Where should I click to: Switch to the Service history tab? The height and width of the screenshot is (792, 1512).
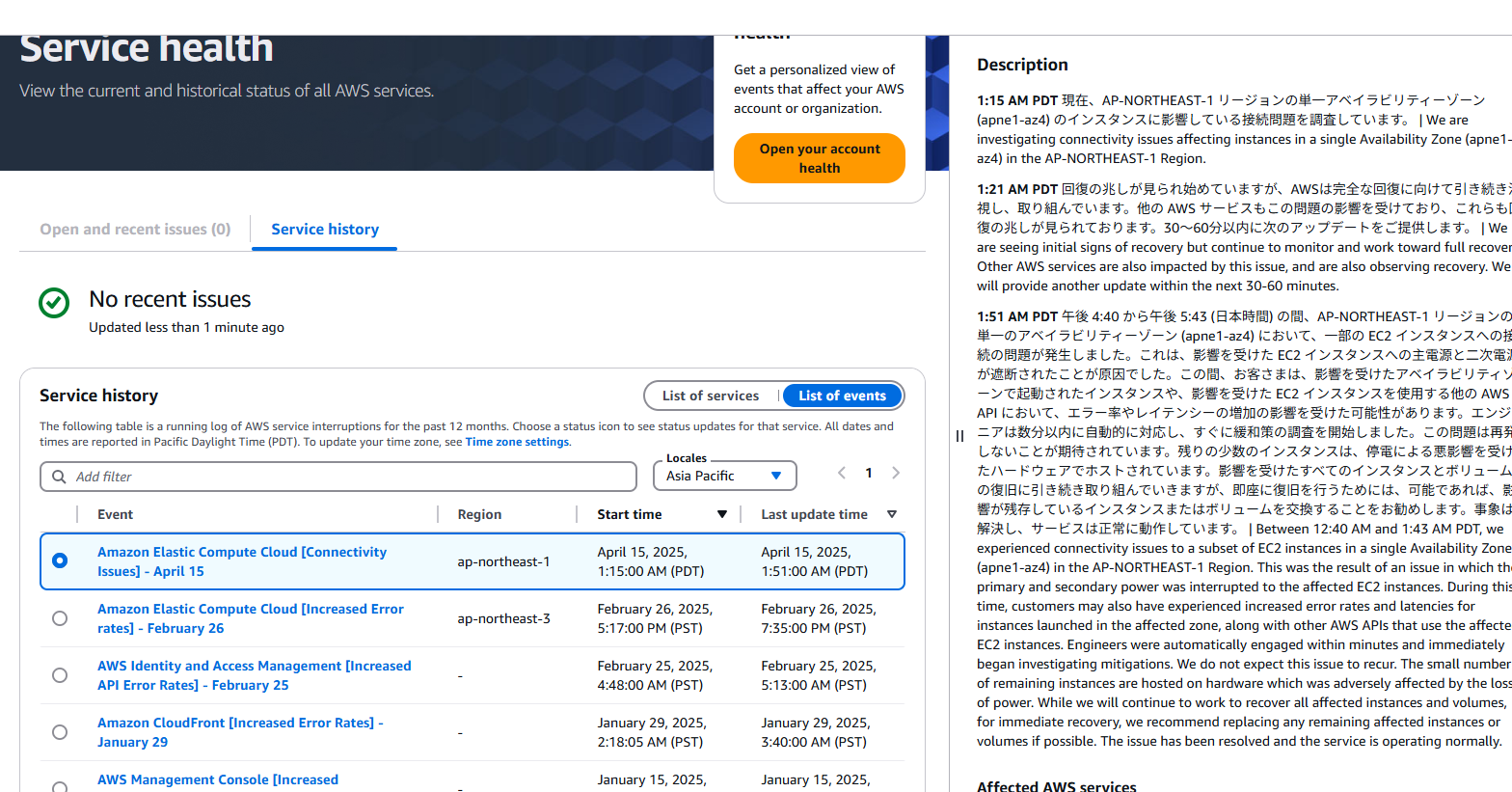pos(325,230)
